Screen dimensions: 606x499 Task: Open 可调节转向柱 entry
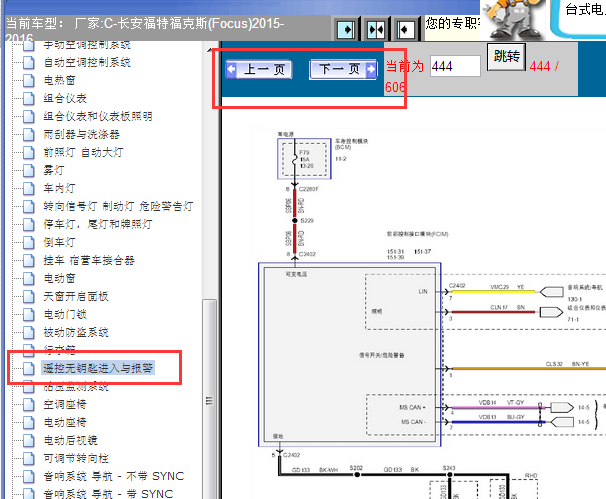coord(76,458)
